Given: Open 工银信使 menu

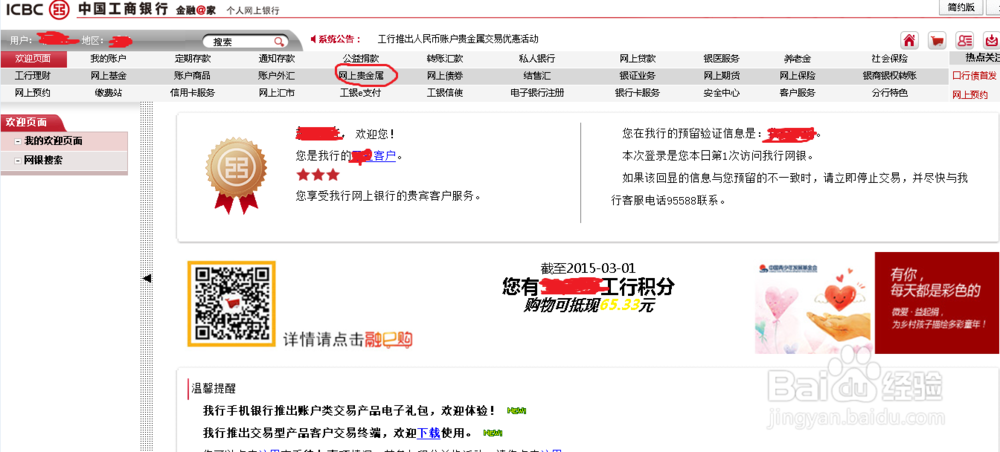Looking at the screenshot, I should coord(445,93).
